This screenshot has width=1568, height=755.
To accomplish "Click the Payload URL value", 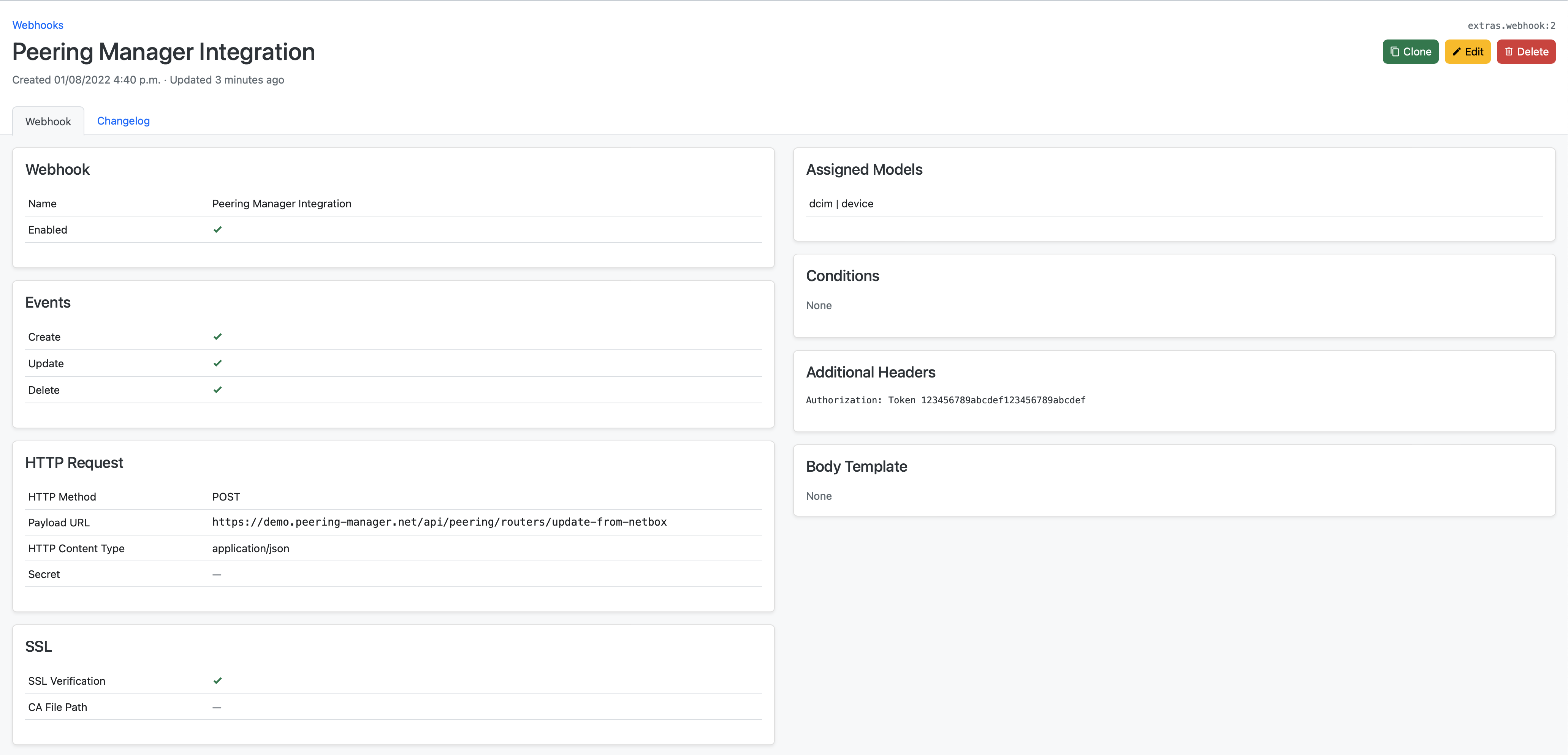I will [439, 522].
